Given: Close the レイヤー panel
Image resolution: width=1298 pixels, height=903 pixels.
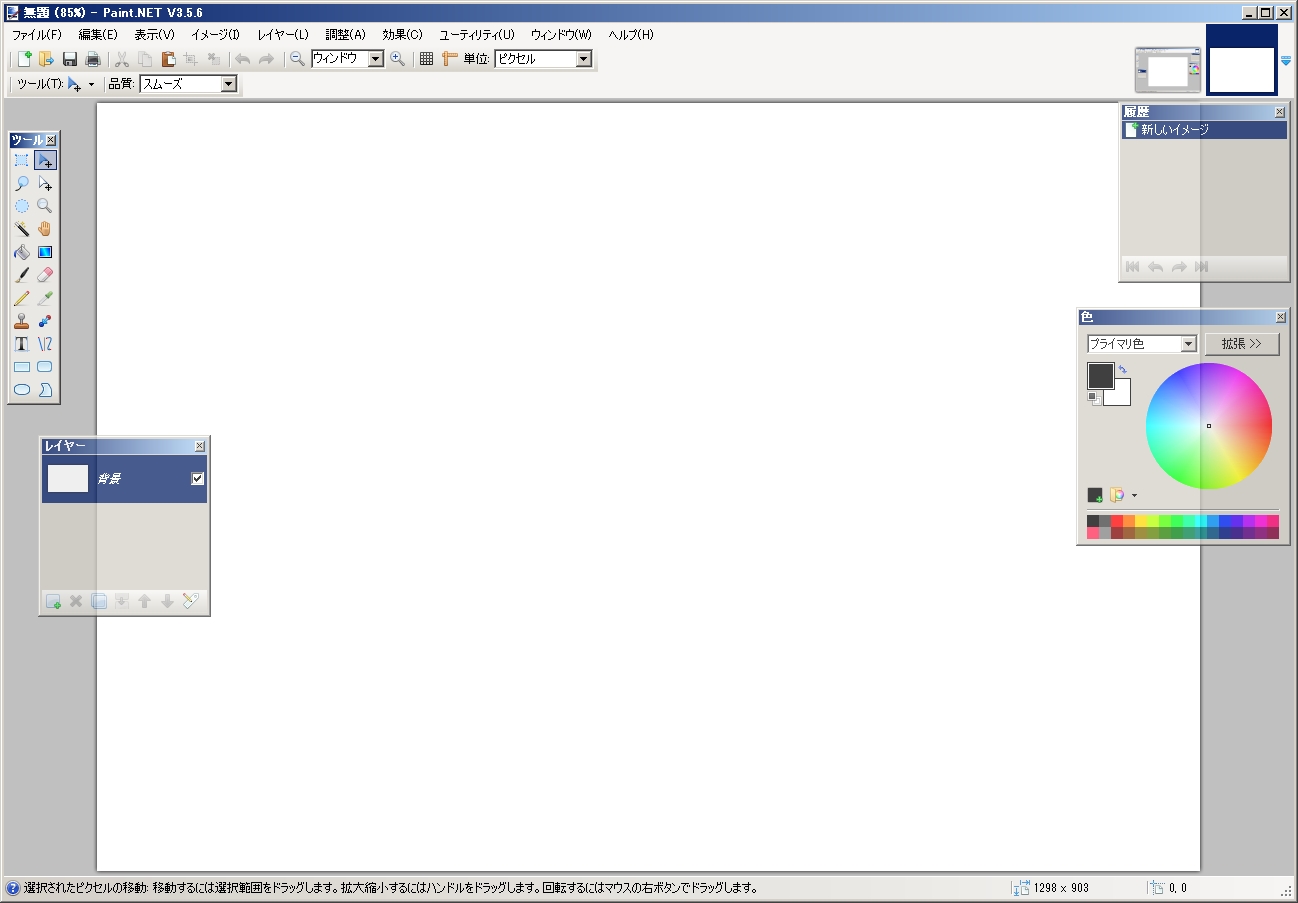Looking at the screenshot, I should coord(200,446).
